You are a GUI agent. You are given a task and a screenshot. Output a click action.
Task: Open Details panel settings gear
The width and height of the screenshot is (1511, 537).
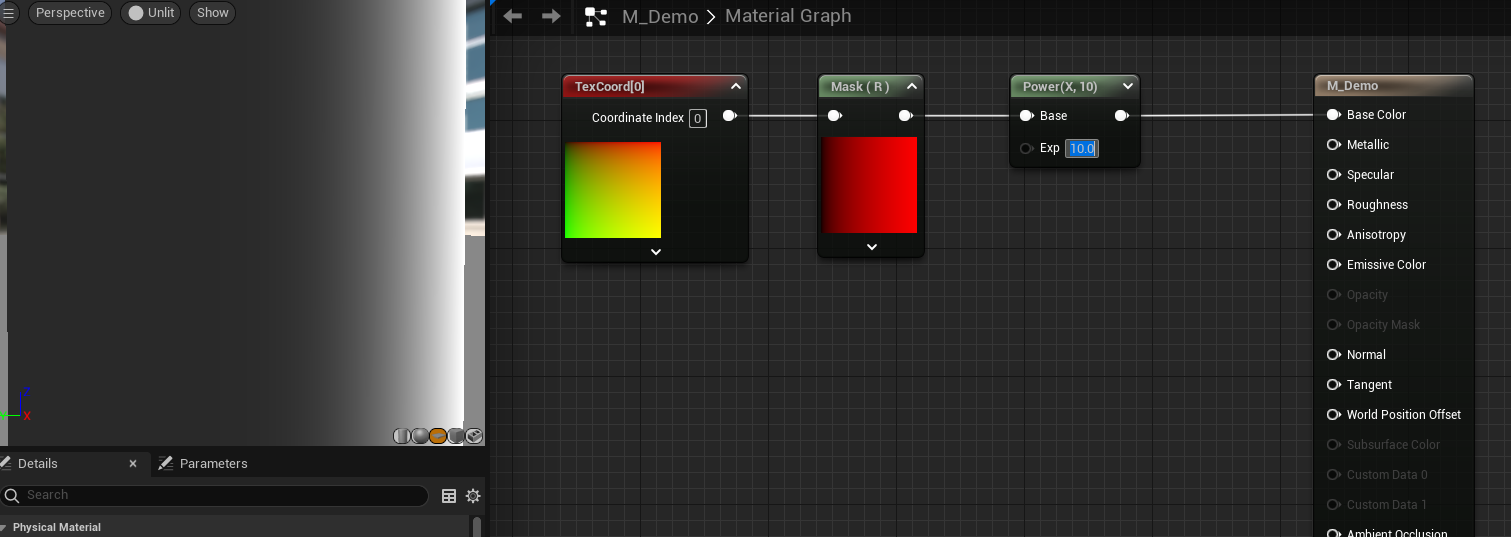(473, 496)
